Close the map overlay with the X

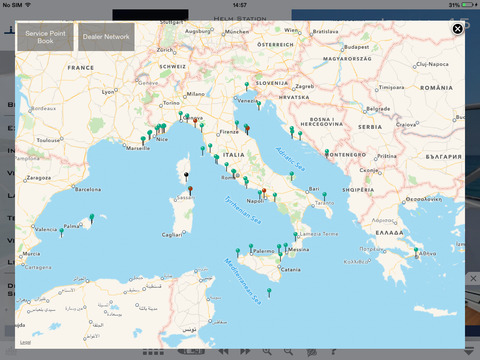[457, 29]
